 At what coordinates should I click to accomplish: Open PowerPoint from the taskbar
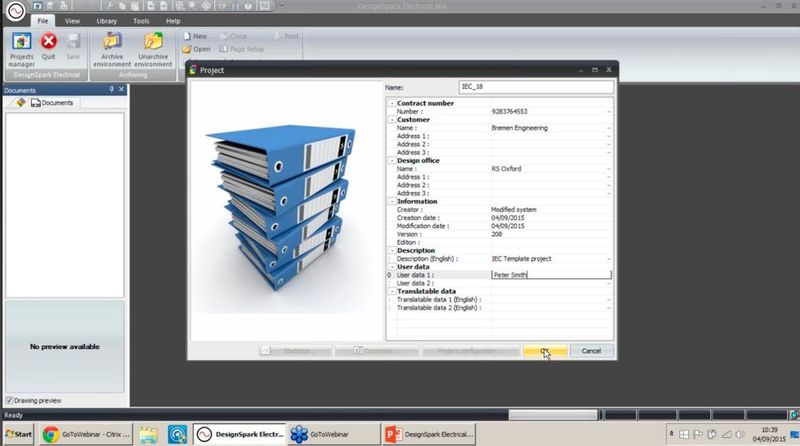[428, 434]
